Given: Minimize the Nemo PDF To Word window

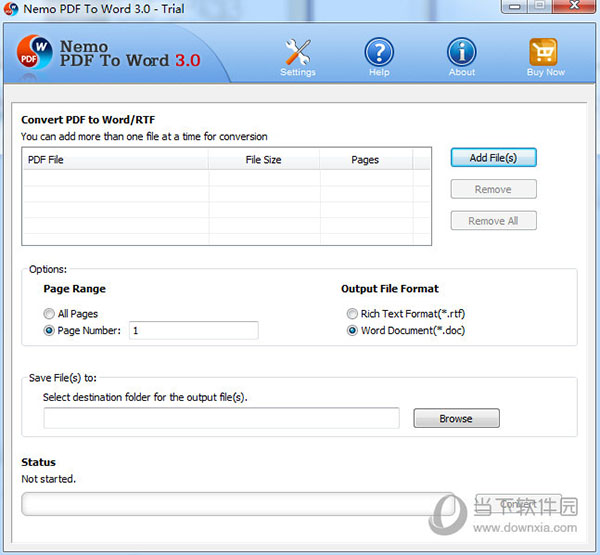Looking at the screenshot, I should [x=514, y=6].
